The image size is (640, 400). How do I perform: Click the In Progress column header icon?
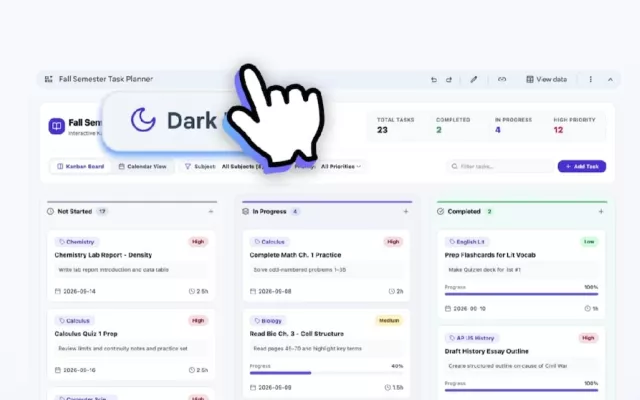245,211
